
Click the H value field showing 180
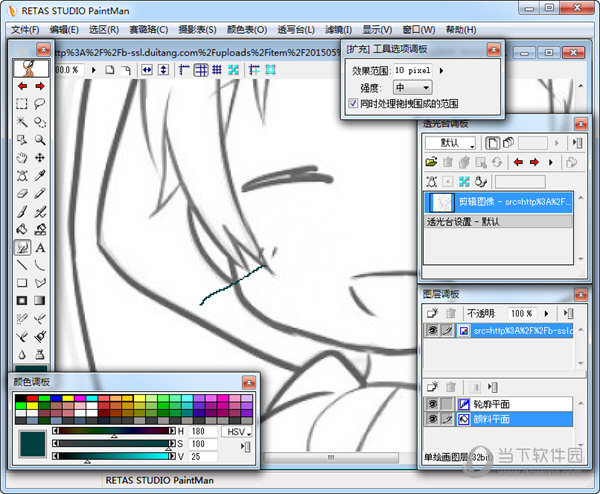tap(203, 432)
